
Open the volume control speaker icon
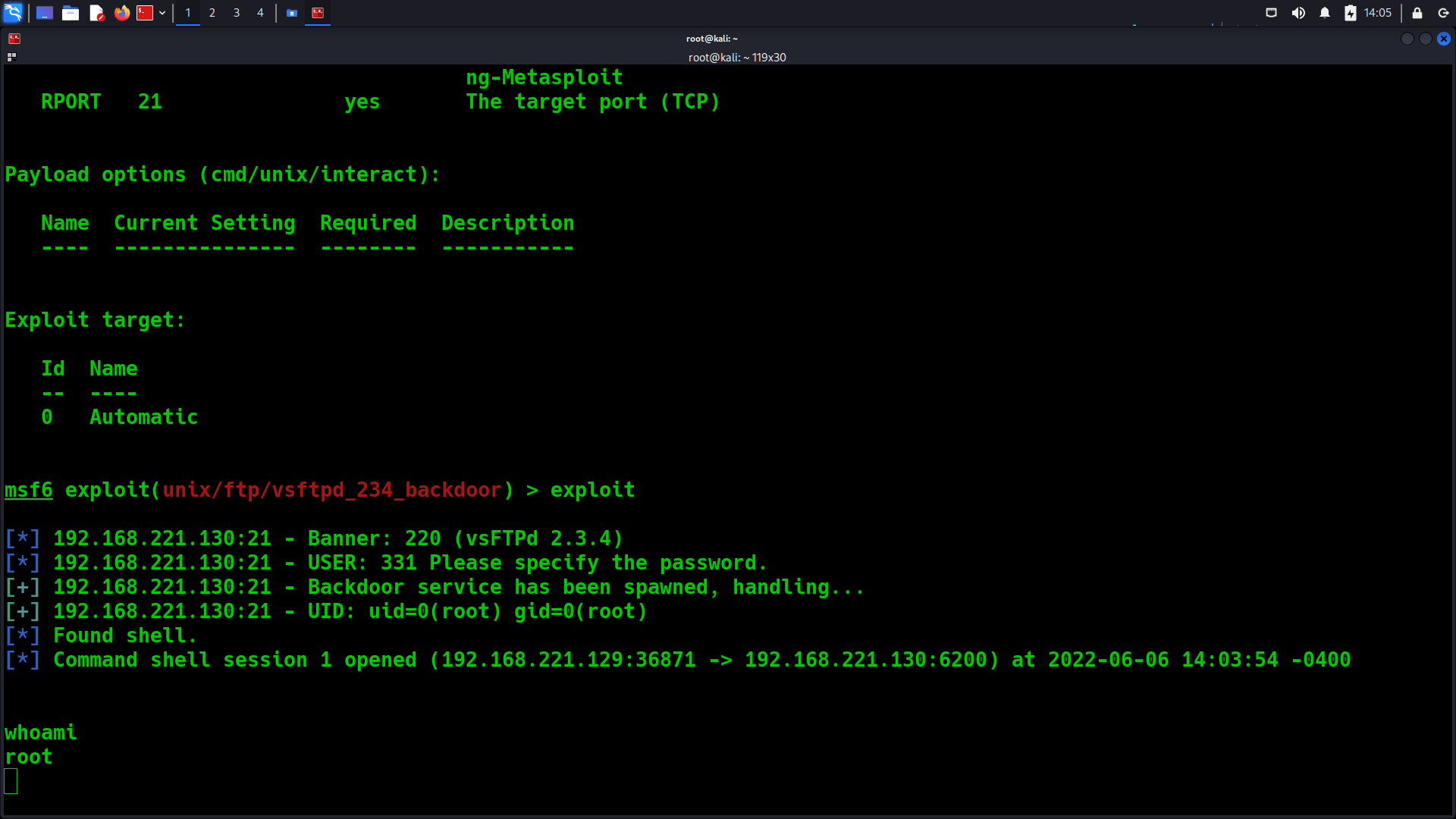1298,13
